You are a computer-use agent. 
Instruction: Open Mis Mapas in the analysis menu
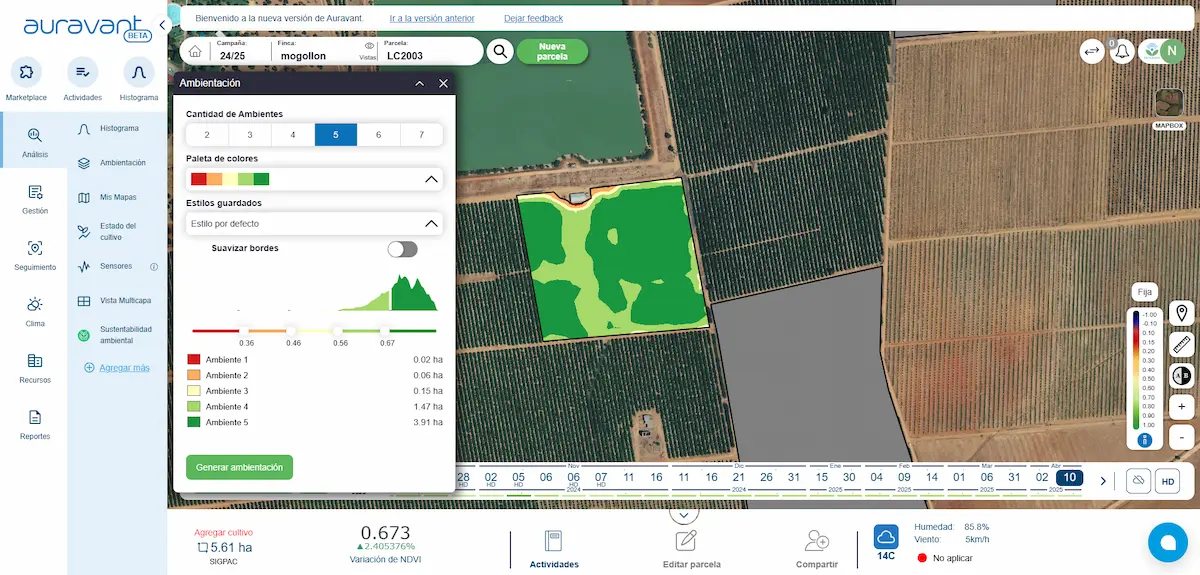118,197
